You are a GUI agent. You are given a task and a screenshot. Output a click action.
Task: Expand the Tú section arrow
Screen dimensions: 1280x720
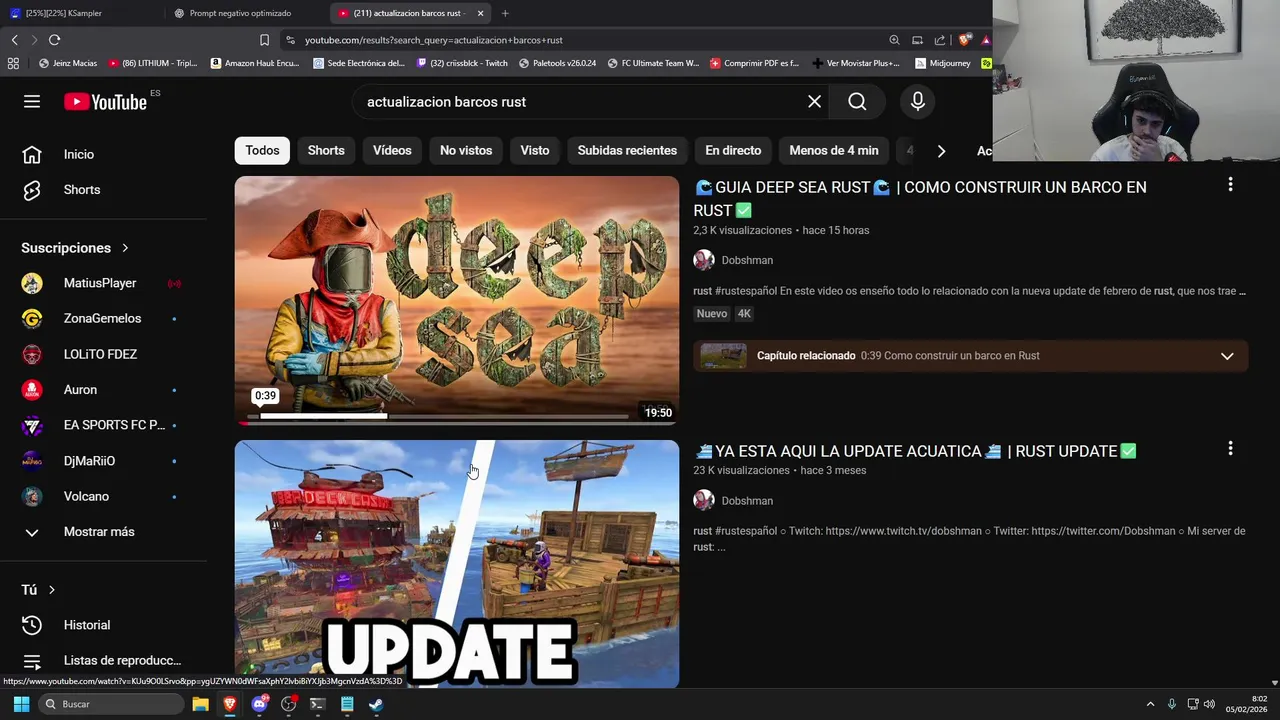pos(51,590)
